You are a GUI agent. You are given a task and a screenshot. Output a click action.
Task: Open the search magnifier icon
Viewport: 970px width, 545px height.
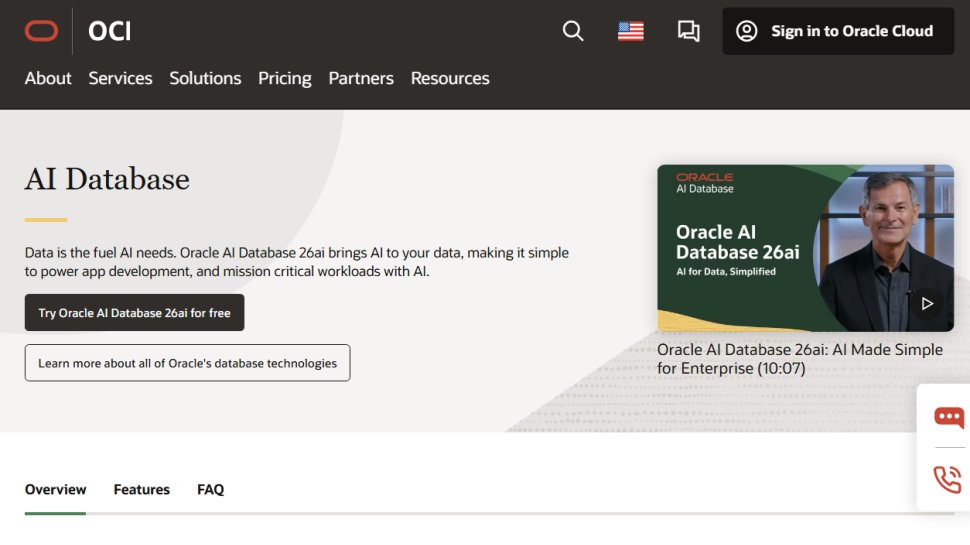573,31
